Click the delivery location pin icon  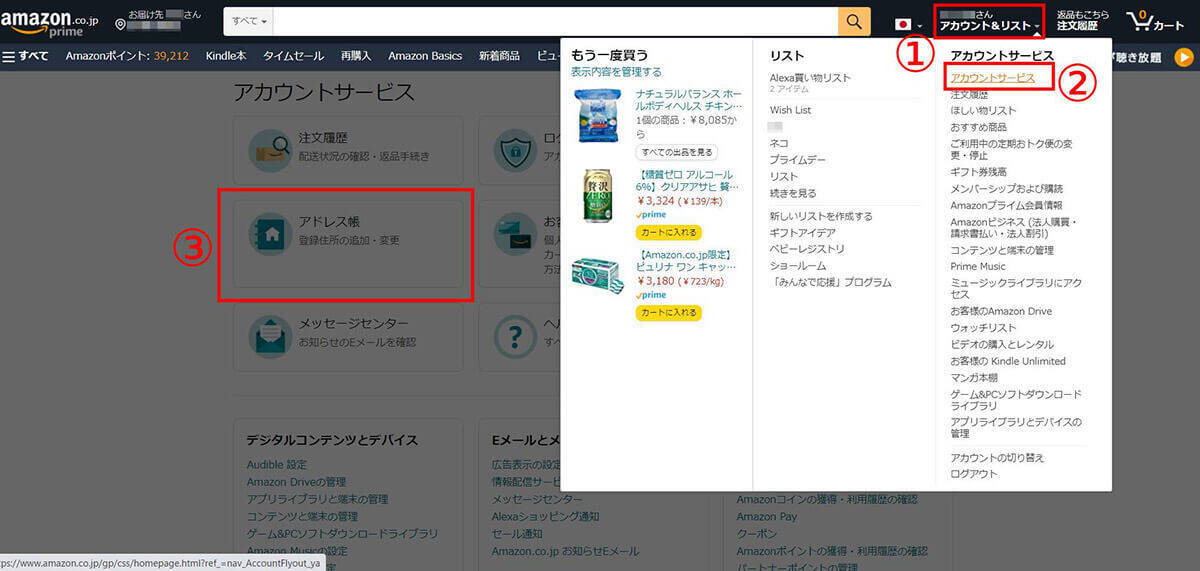coord(121,24)
